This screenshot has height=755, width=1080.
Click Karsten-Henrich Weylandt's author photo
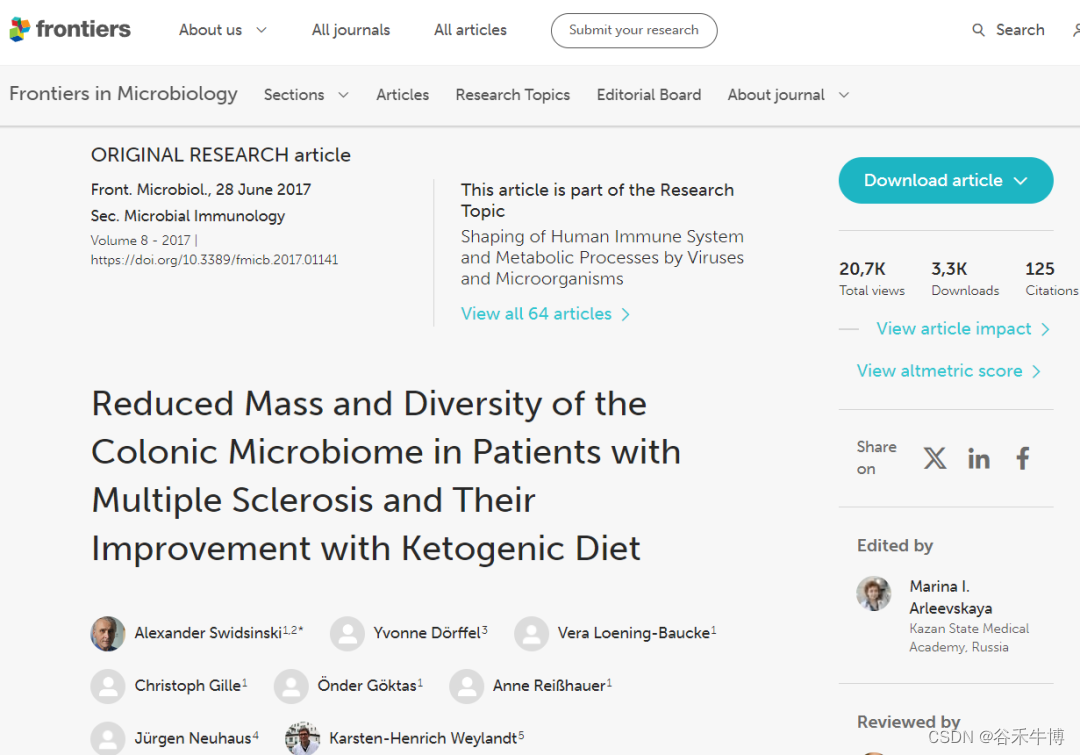(302, 738)
